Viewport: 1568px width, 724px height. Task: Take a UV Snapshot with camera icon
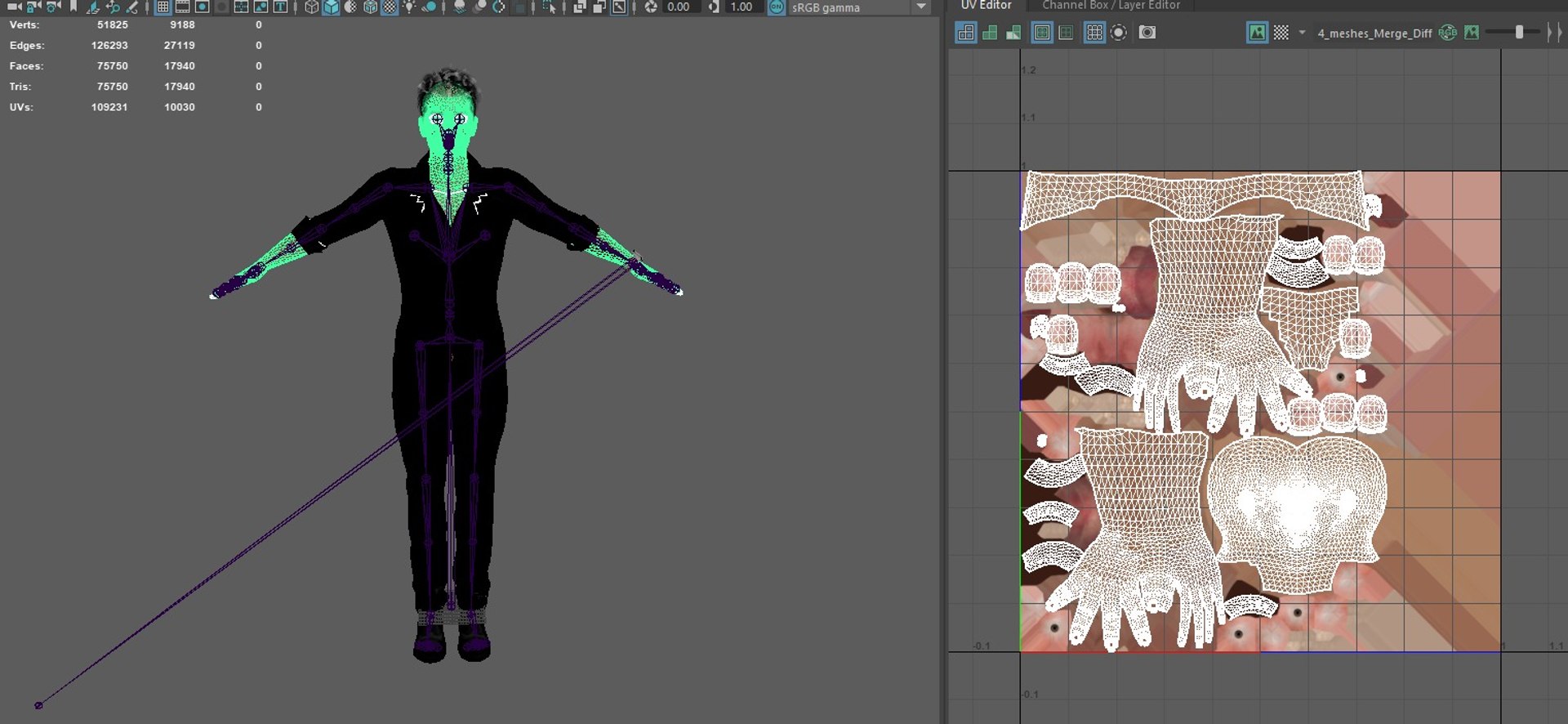[x=1147, y=33]
